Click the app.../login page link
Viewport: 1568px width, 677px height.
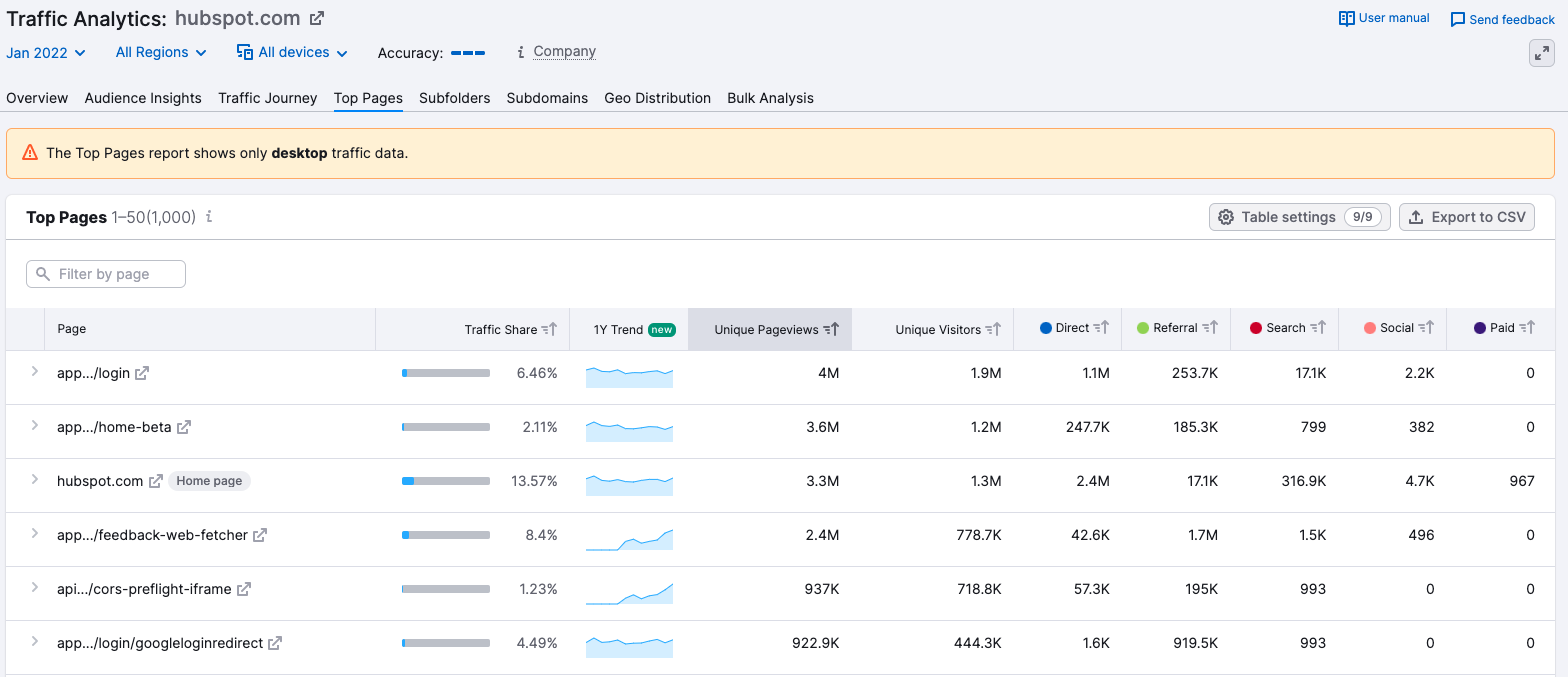(93, 373)
